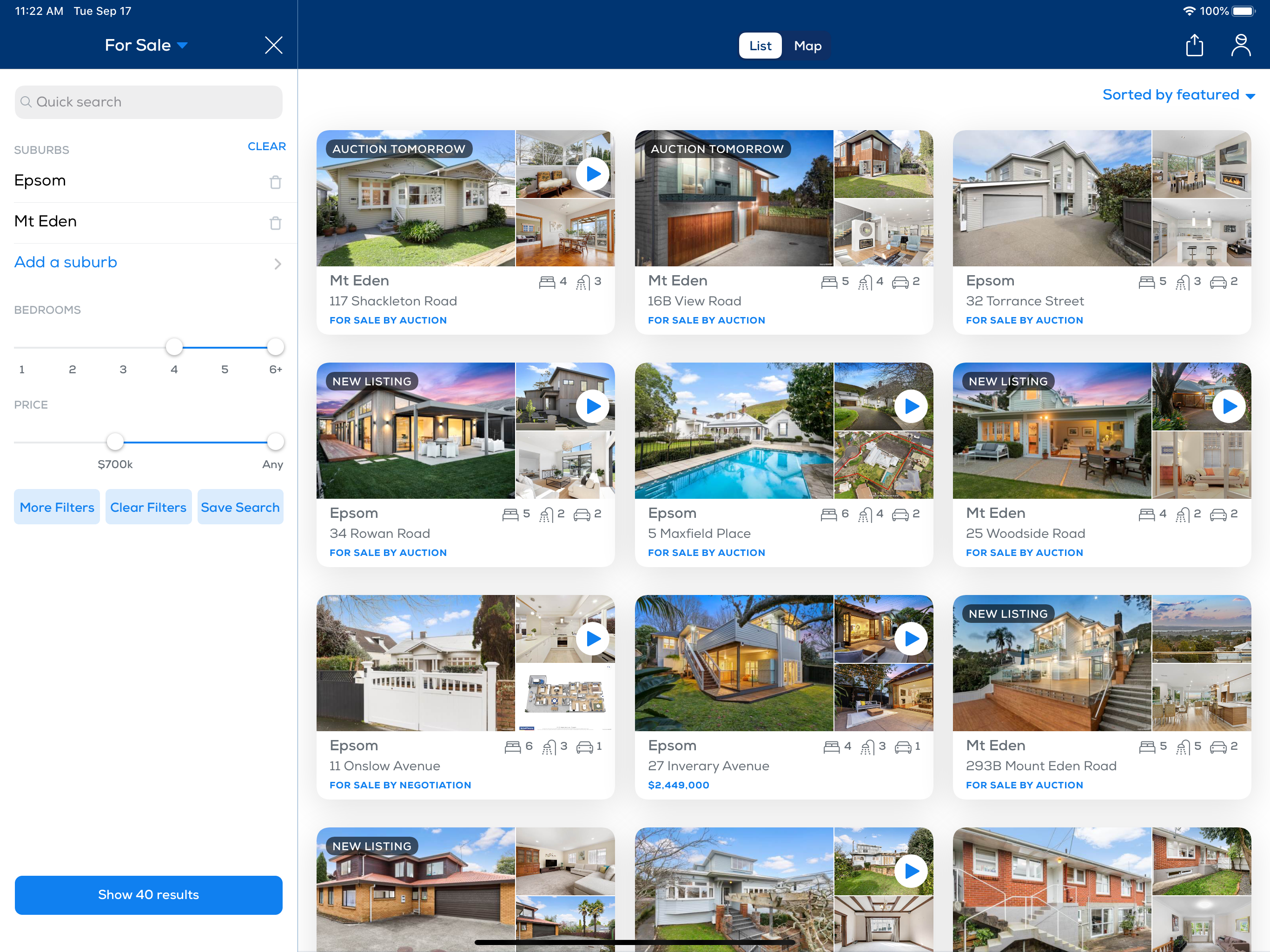Delete Epsom suburb with trash icon
This screenshot has height=952, width=1270.
[276, 182]
